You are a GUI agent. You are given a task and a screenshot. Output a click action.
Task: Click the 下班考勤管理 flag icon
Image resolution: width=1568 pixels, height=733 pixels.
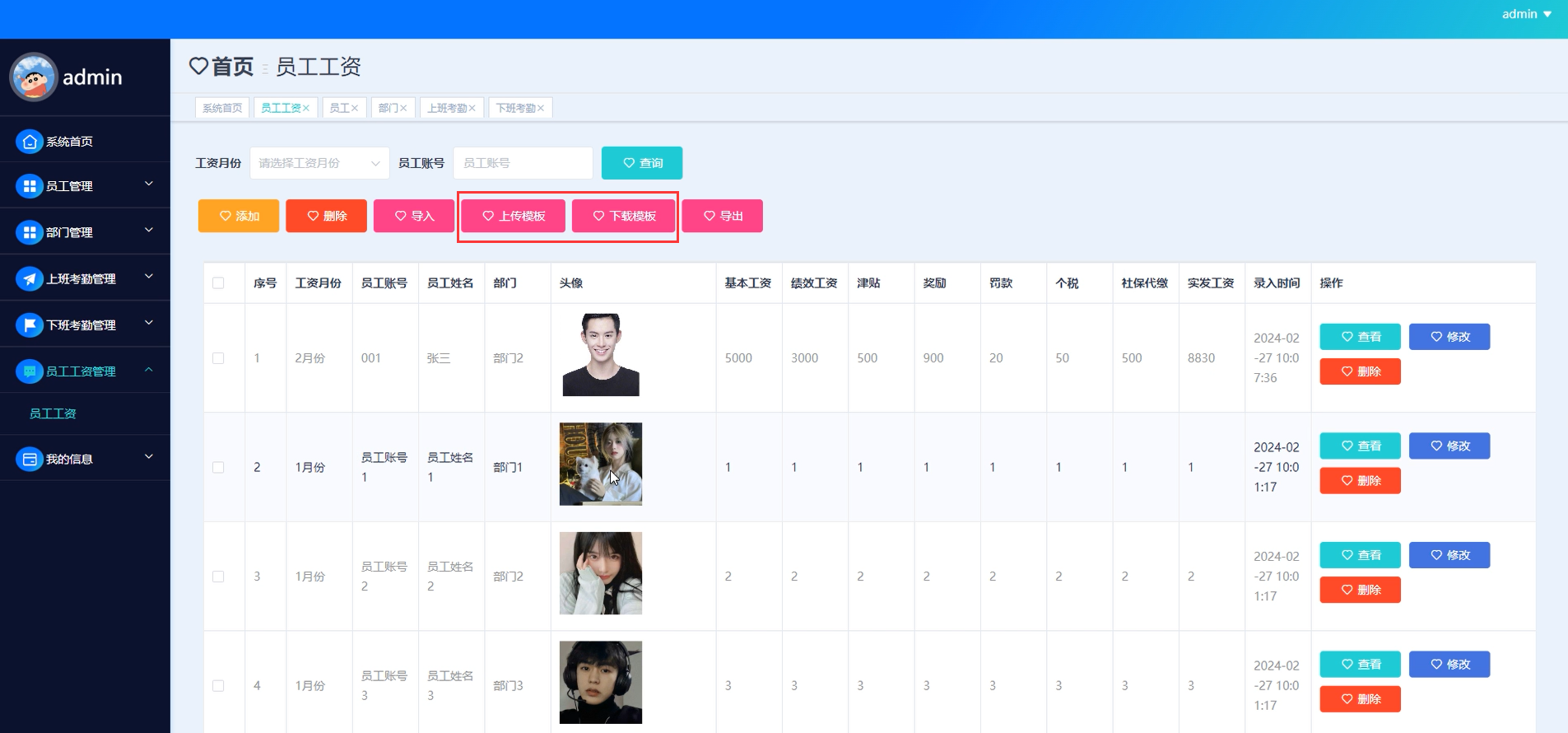[30, 325]
